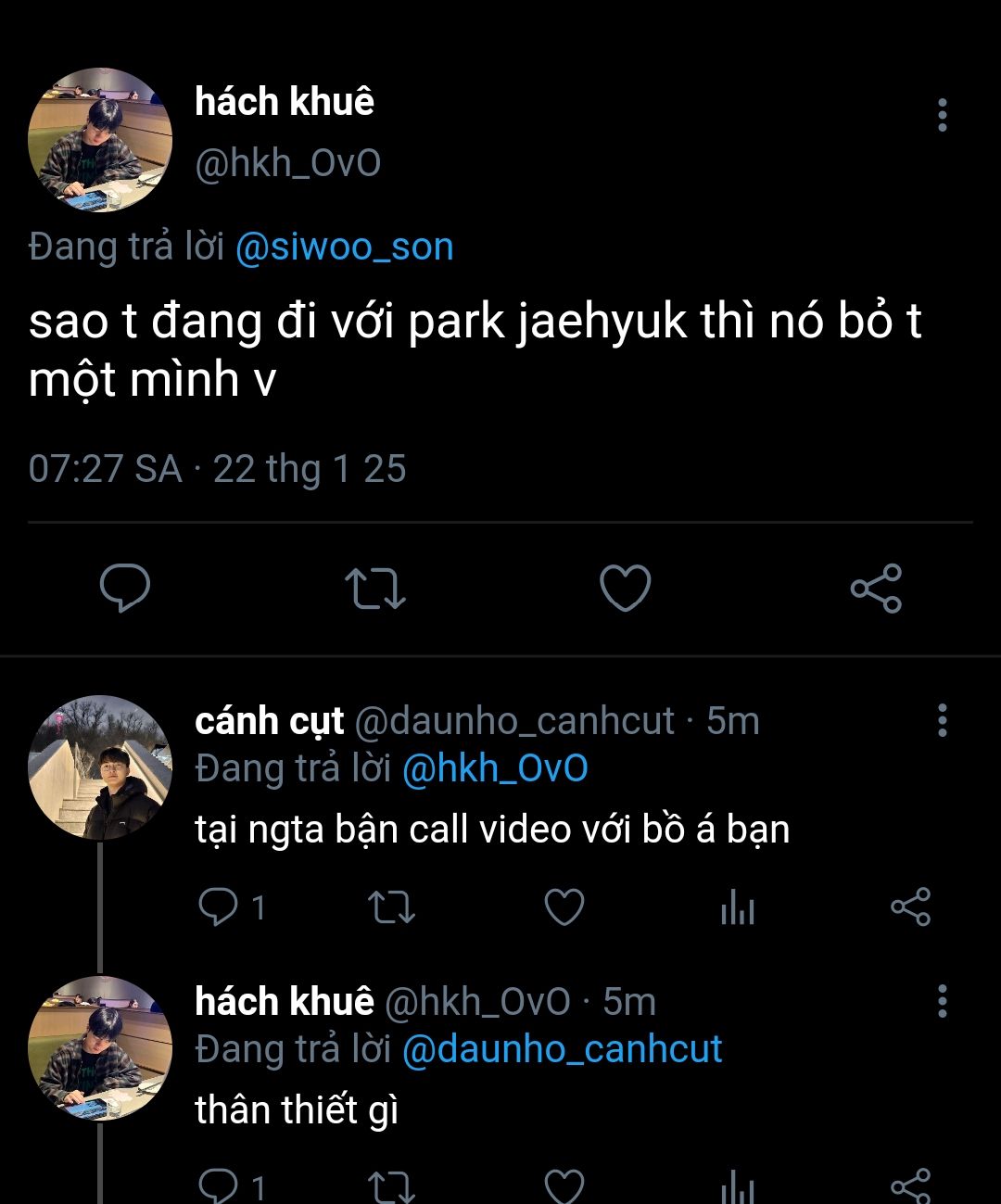The image size is (1001, 1204).
Task: Reply to the "thân thiết gì" comment
Action: point(219,1185)
